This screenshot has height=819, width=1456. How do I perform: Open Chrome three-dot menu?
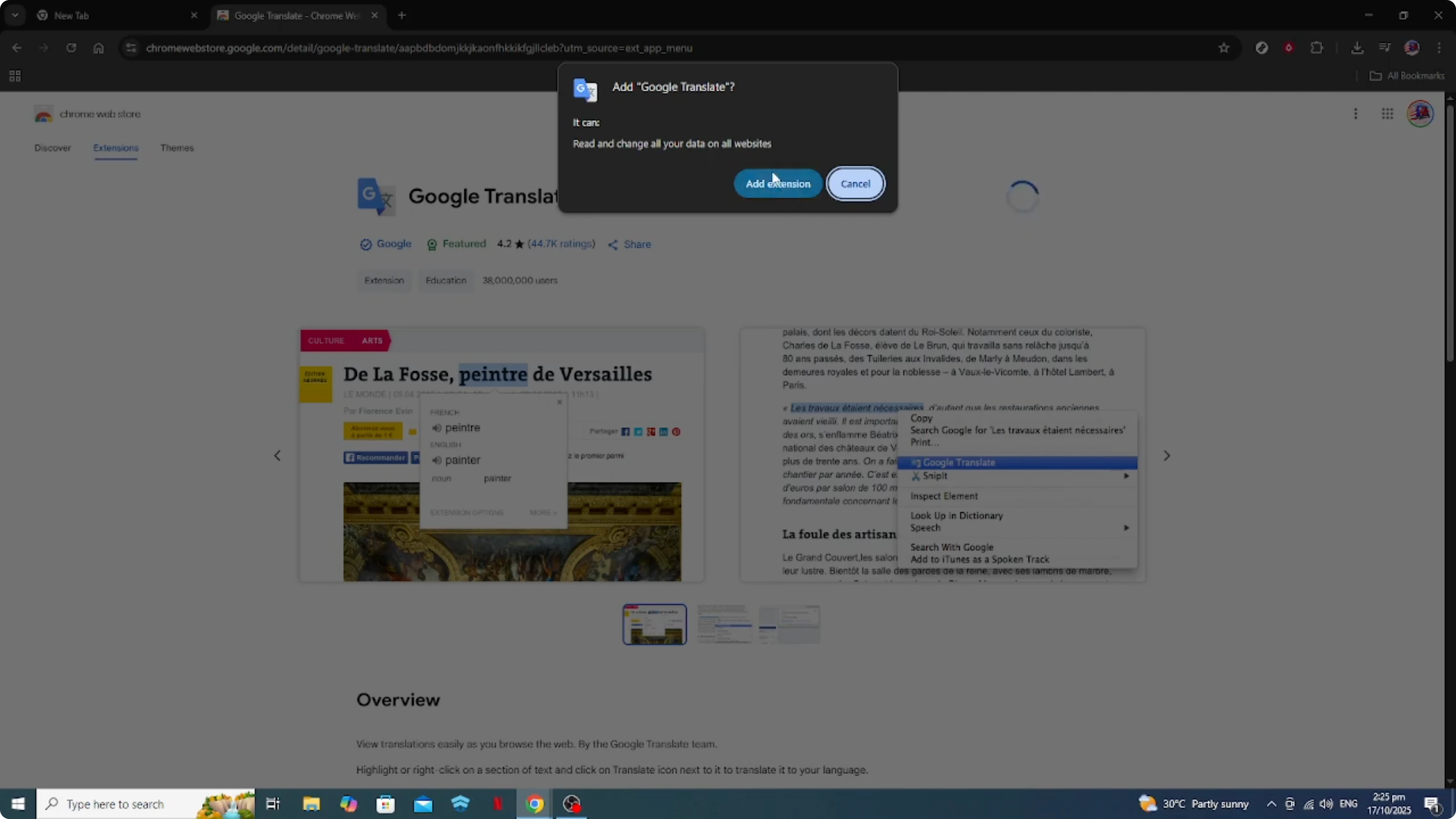(1439, 48)
